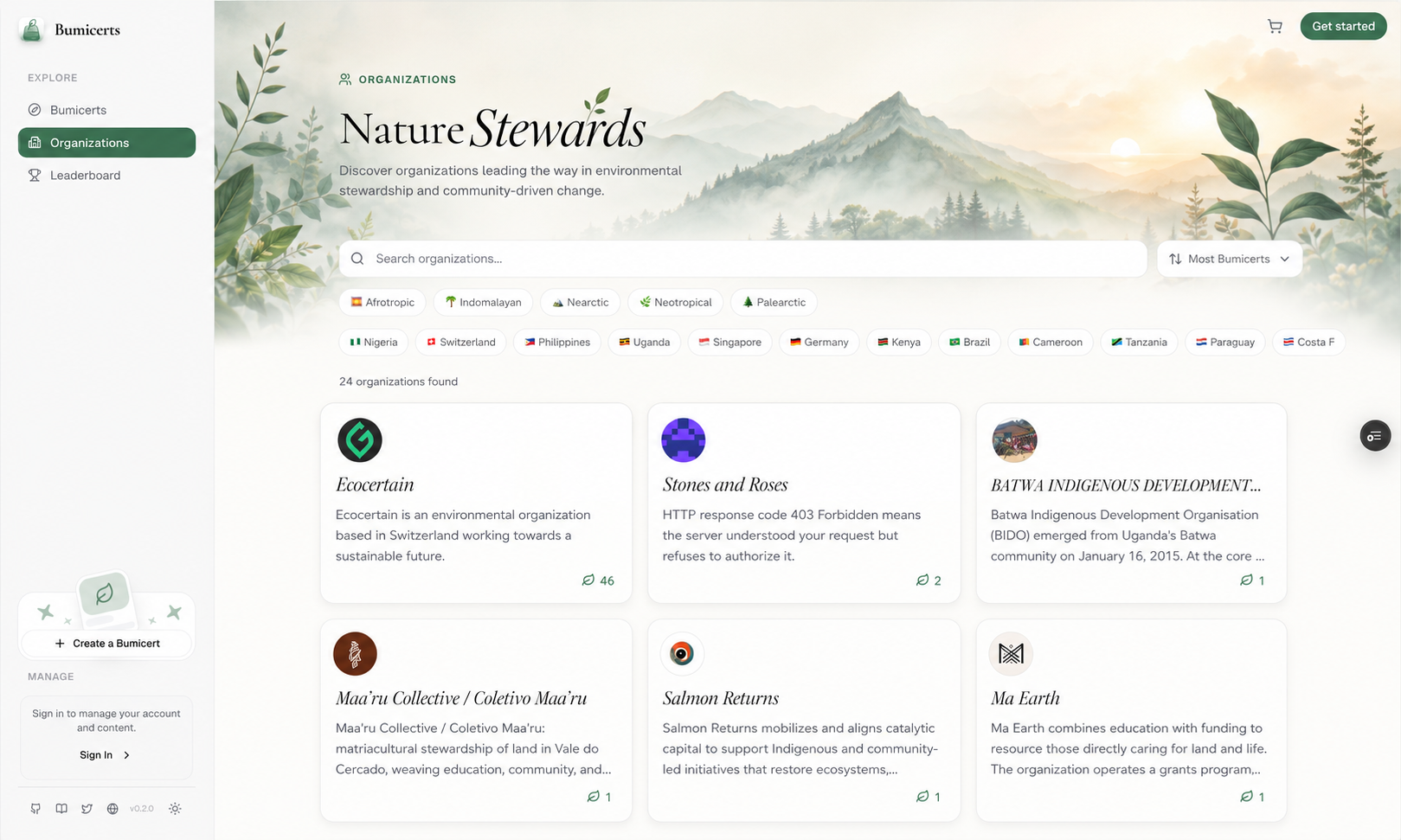1401x840 pixels.
Task: Filter by Philippines country chip
Action: (x=557, y=342)
